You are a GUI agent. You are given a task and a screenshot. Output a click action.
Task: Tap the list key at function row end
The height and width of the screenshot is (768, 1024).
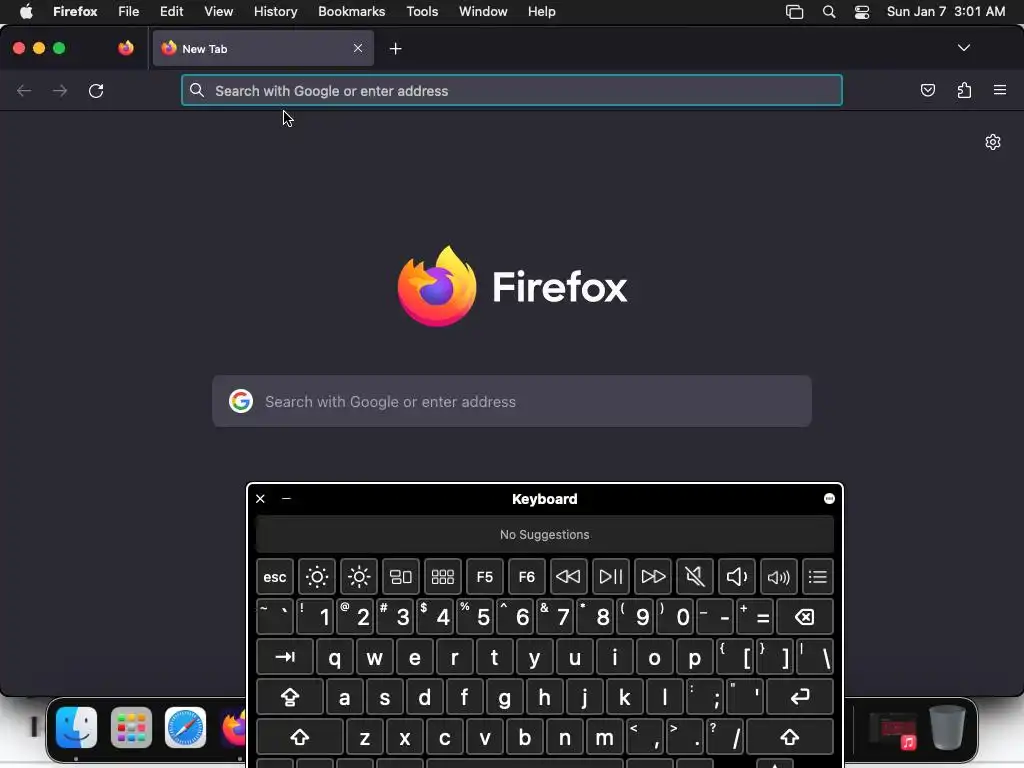(x=818, y=577)
